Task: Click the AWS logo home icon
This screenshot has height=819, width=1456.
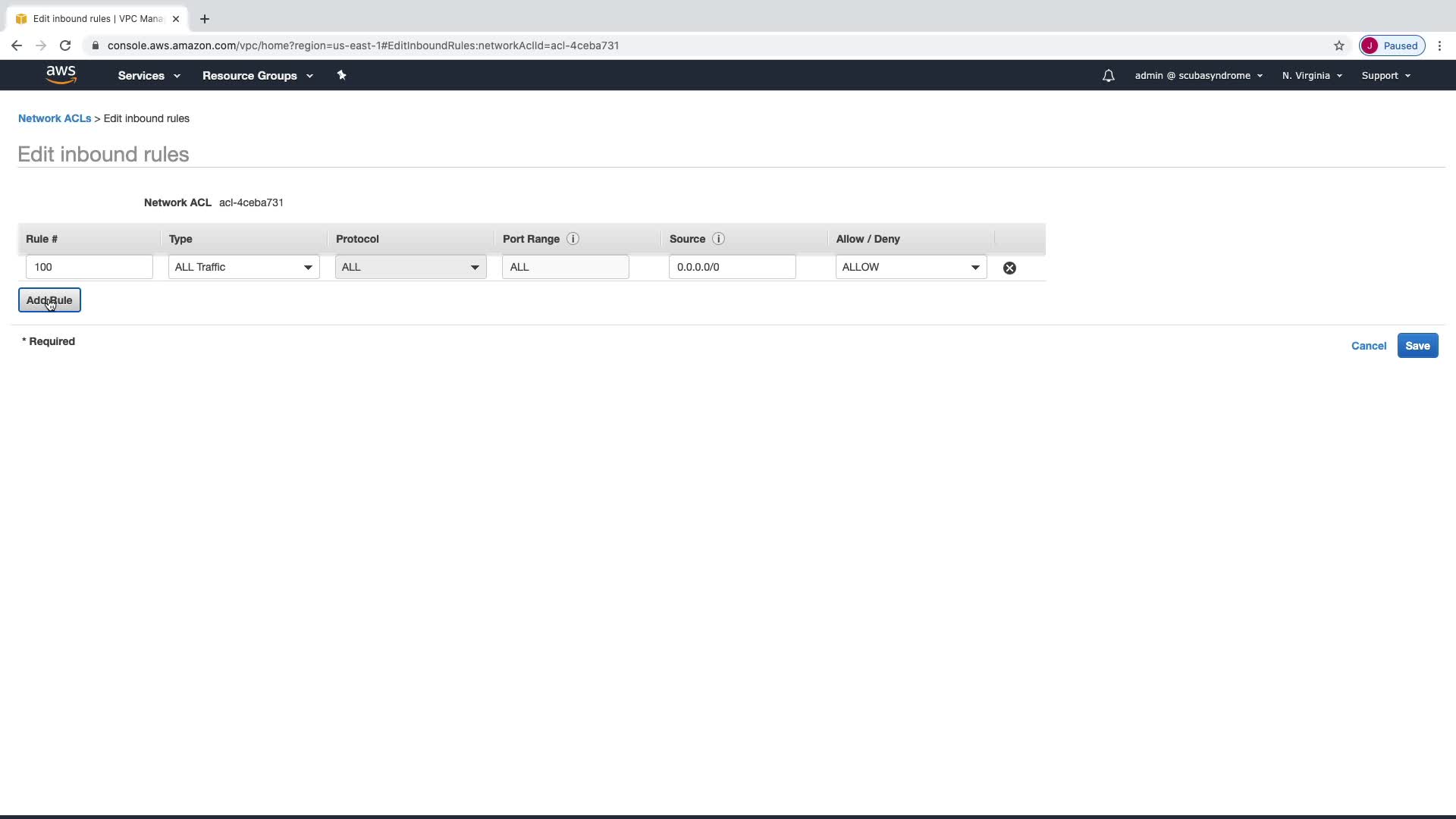Action: pyautogui.click(x=61, y=74)
